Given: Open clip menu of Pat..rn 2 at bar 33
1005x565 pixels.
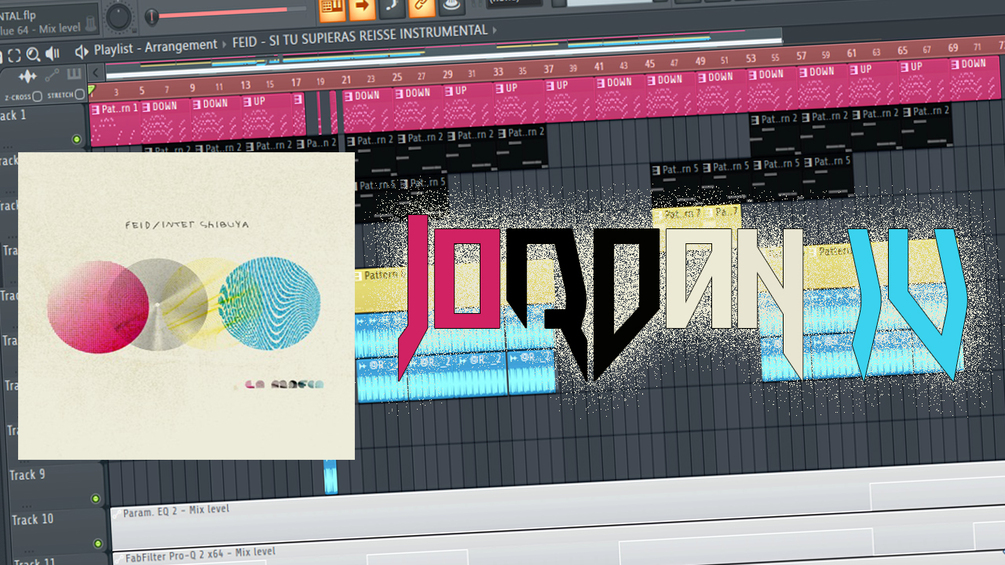Looking at the screenshot, I should pyautogui.click(x=502, y=134).
